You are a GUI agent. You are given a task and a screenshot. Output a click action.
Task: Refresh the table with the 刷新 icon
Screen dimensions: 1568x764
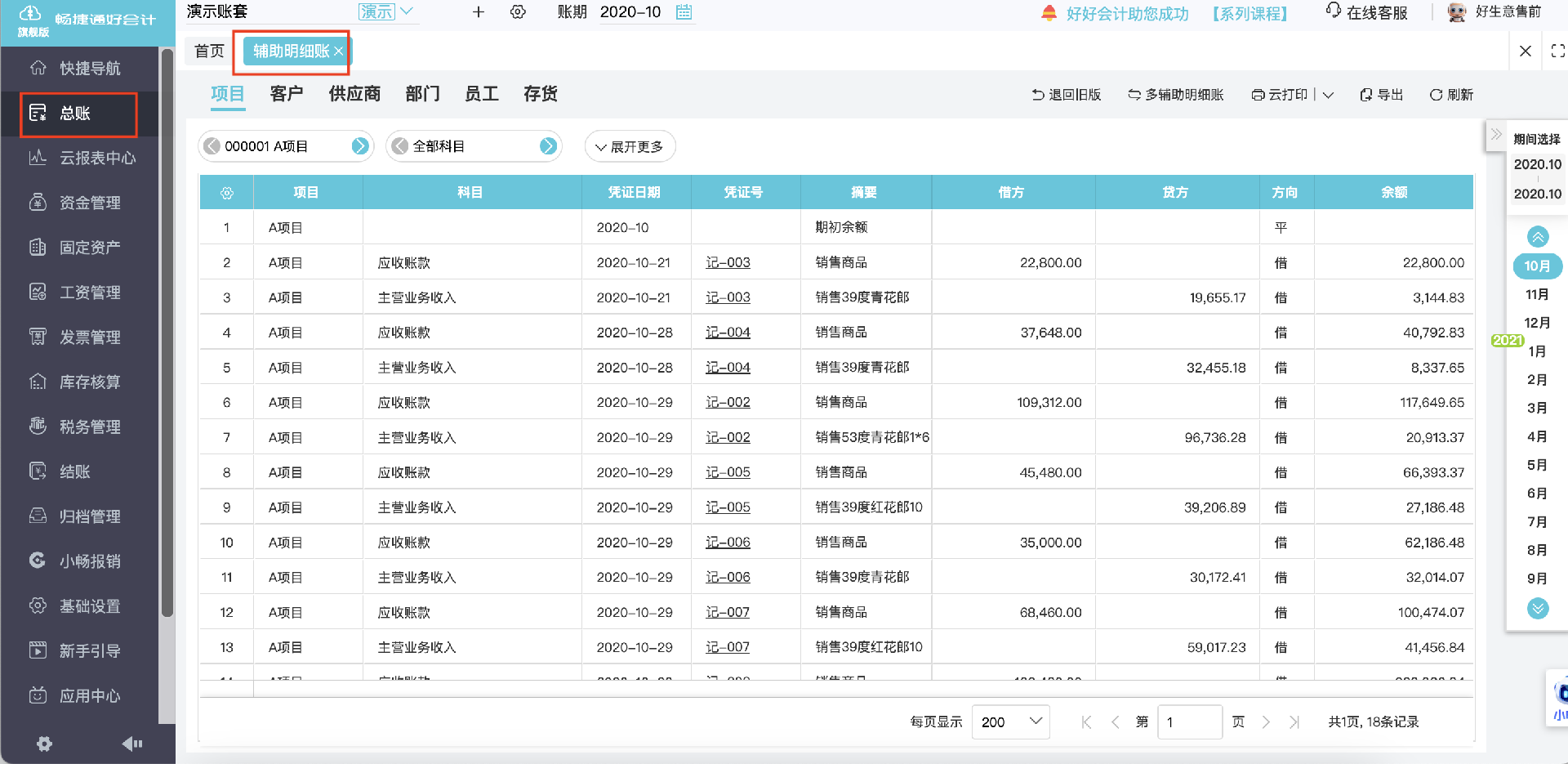1451,94
